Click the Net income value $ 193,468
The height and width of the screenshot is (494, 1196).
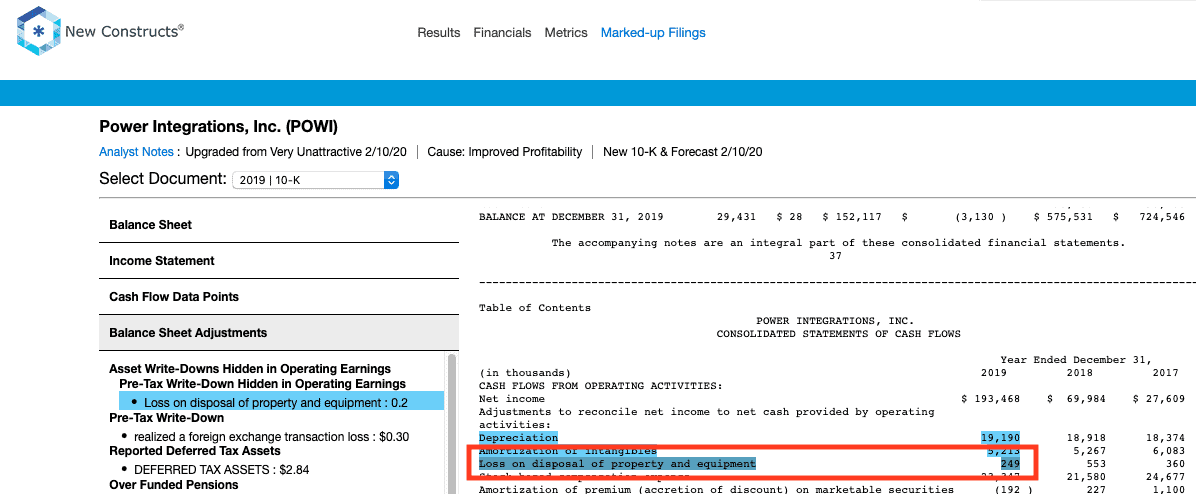(991, 399)
